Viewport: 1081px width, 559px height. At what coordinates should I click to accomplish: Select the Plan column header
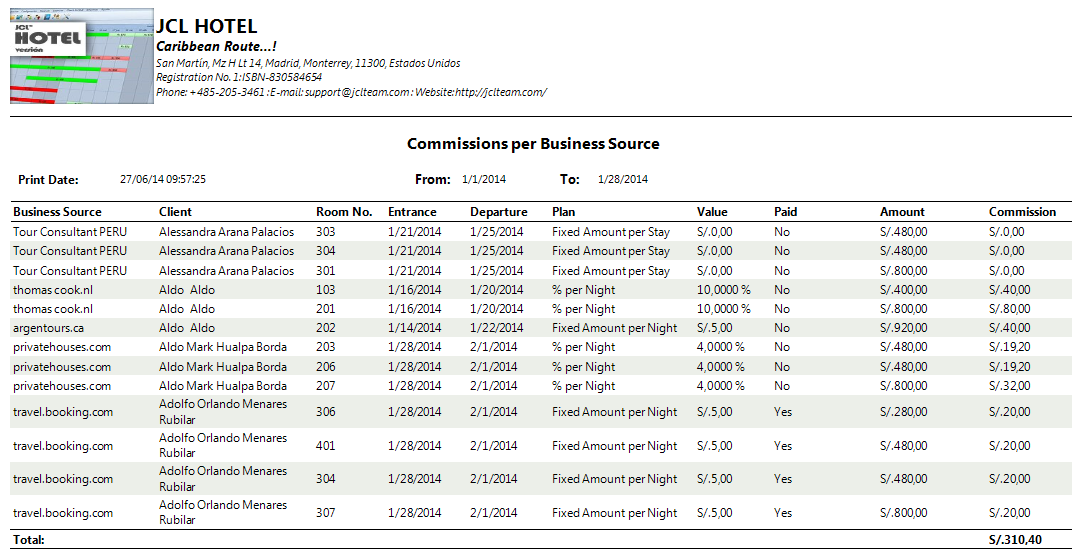point(563,212)
